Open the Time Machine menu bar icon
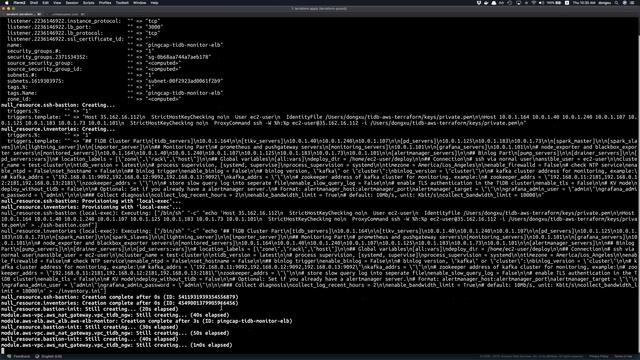This screenshot has height=360, width=640. tap(509, 2)
